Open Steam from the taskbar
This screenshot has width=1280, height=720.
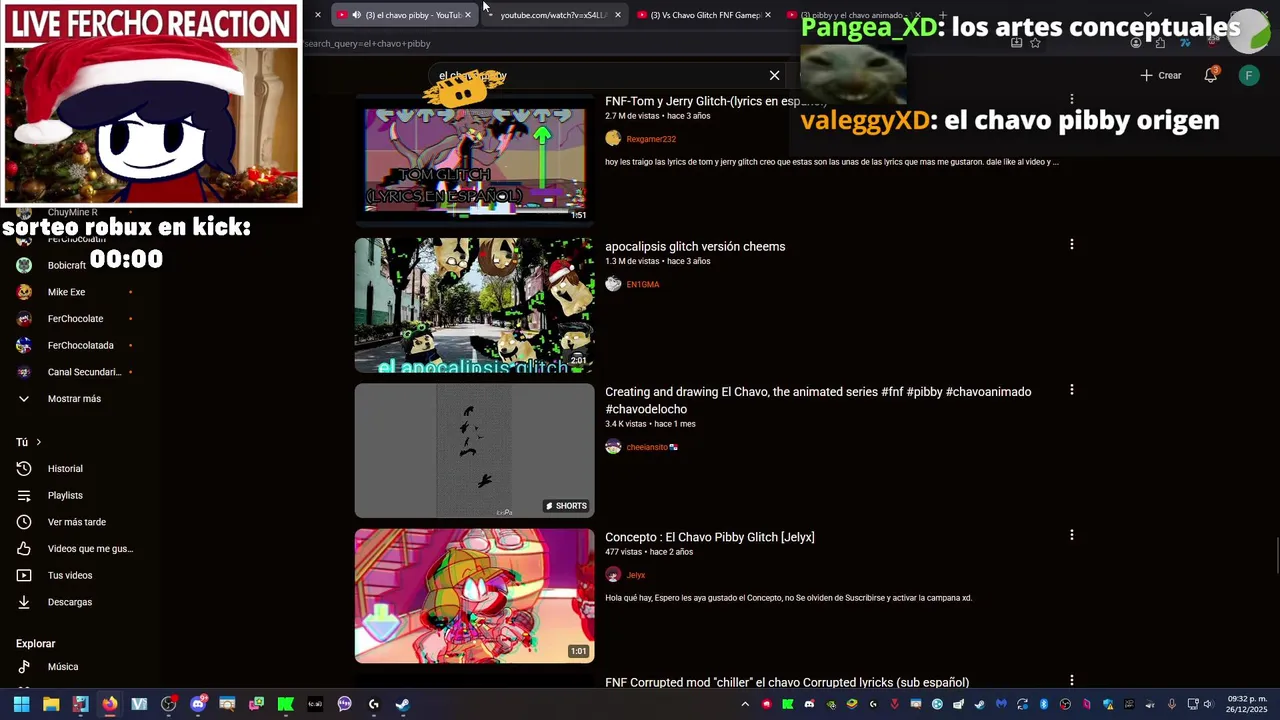[402, 704]
